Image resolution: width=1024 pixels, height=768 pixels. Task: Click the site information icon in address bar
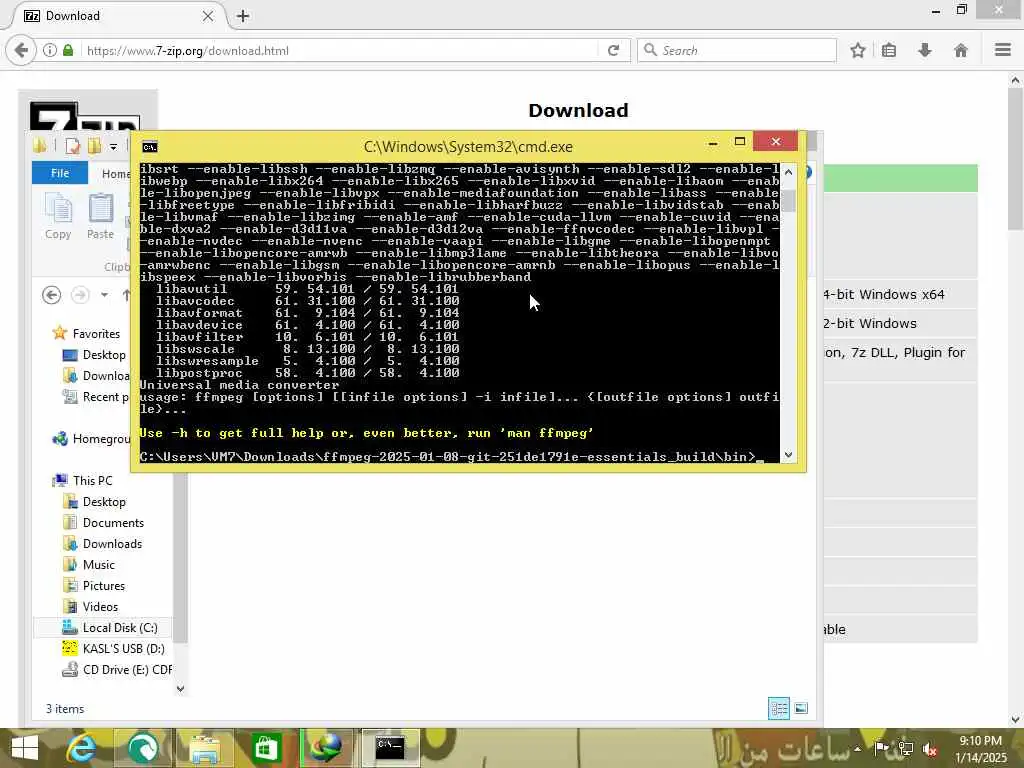(x=50, y=50)
